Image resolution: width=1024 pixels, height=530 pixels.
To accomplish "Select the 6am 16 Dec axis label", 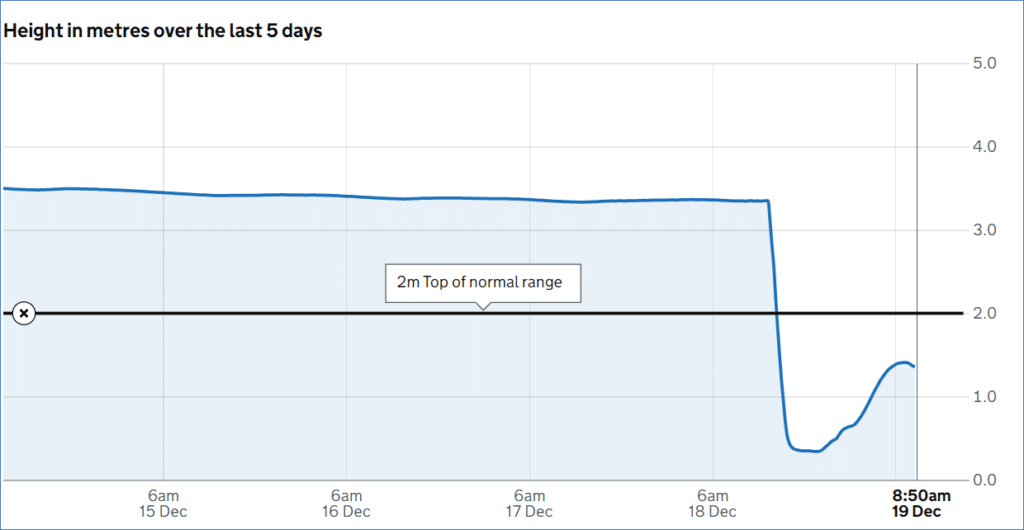I will pos(347,503).
